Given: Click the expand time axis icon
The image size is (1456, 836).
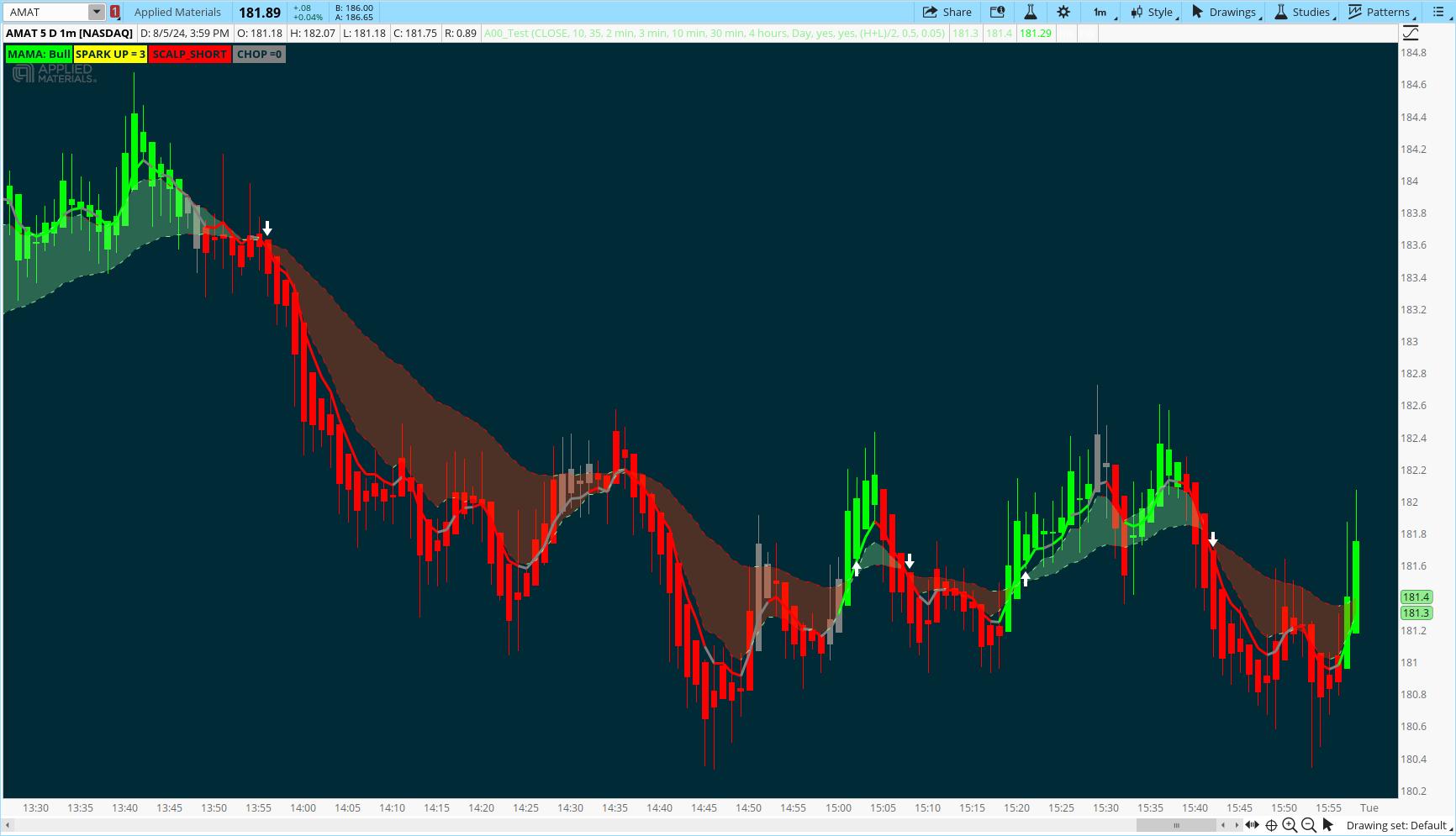Looking at the screenshot, I should (1253, 825).
